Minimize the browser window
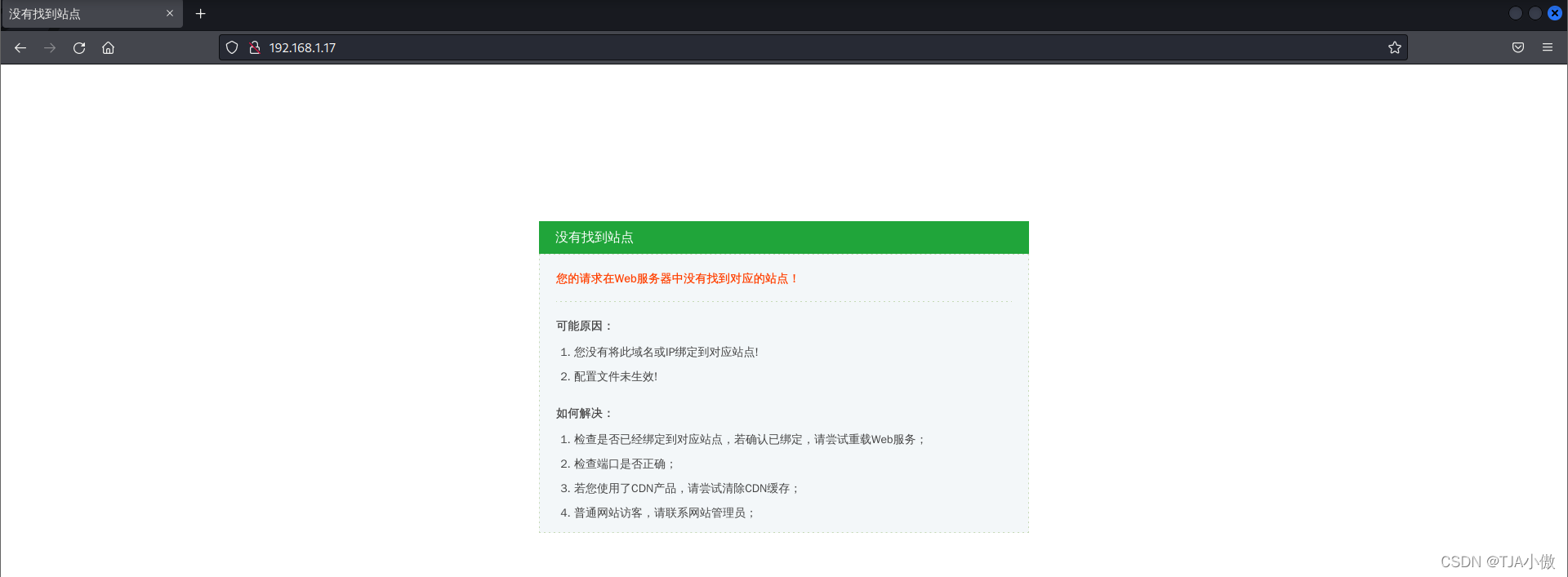 click(1516, 13)
